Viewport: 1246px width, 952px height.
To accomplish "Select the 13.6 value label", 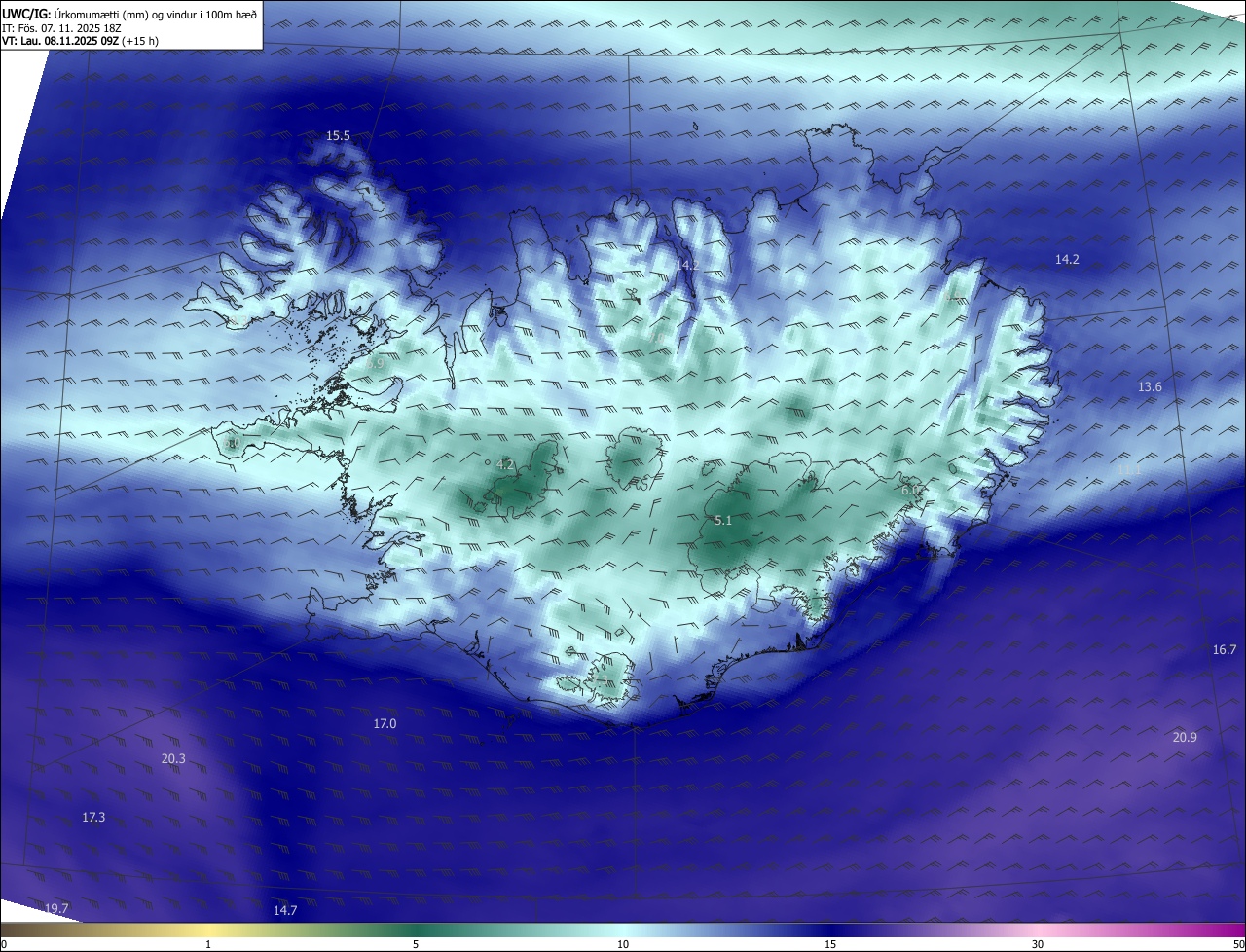I will point(1150,387).
